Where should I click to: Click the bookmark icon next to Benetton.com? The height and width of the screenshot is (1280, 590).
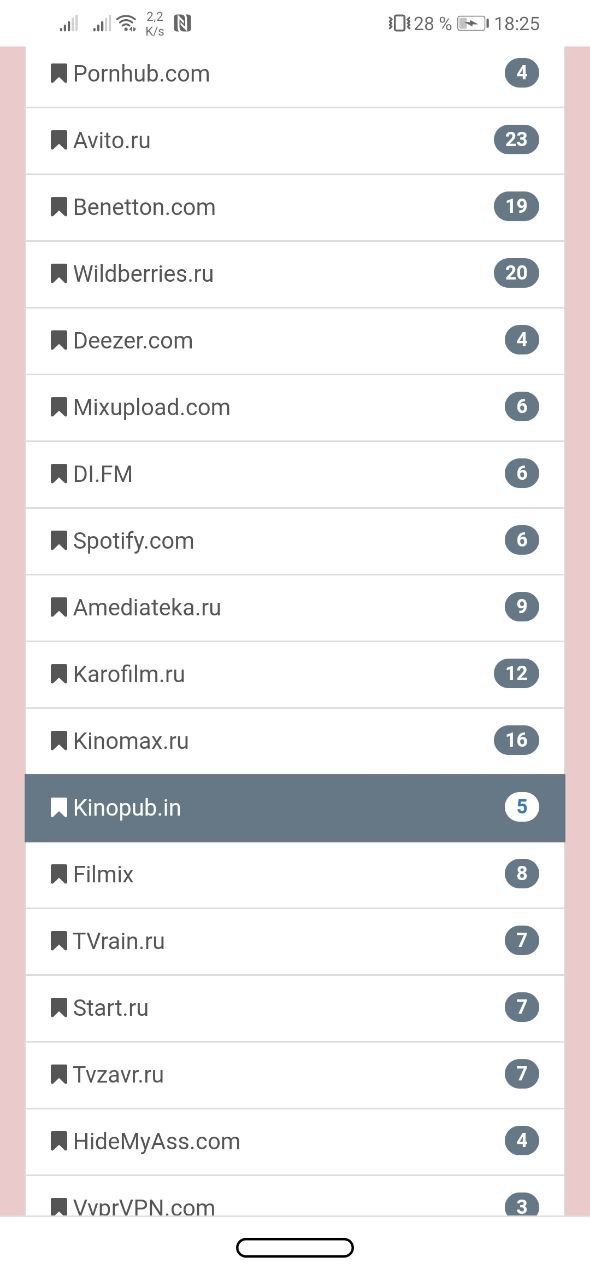tap(59, 207)
